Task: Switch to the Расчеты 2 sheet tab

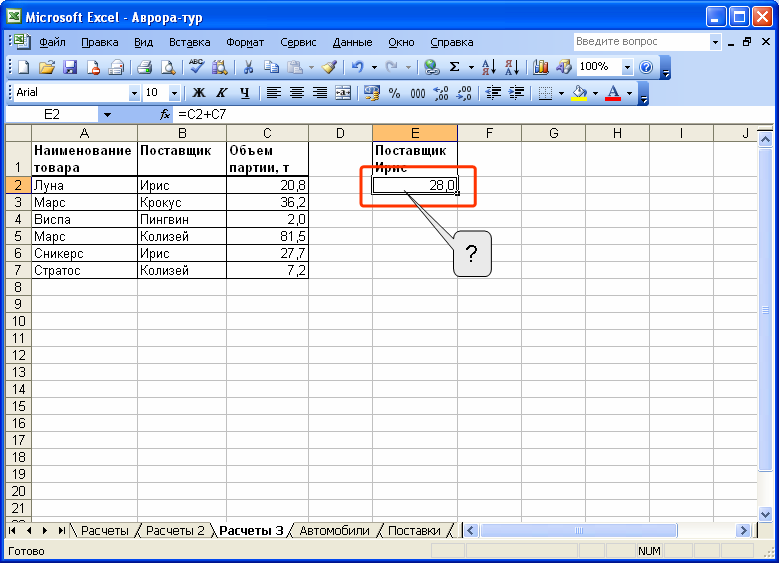Action: [175, 531]
